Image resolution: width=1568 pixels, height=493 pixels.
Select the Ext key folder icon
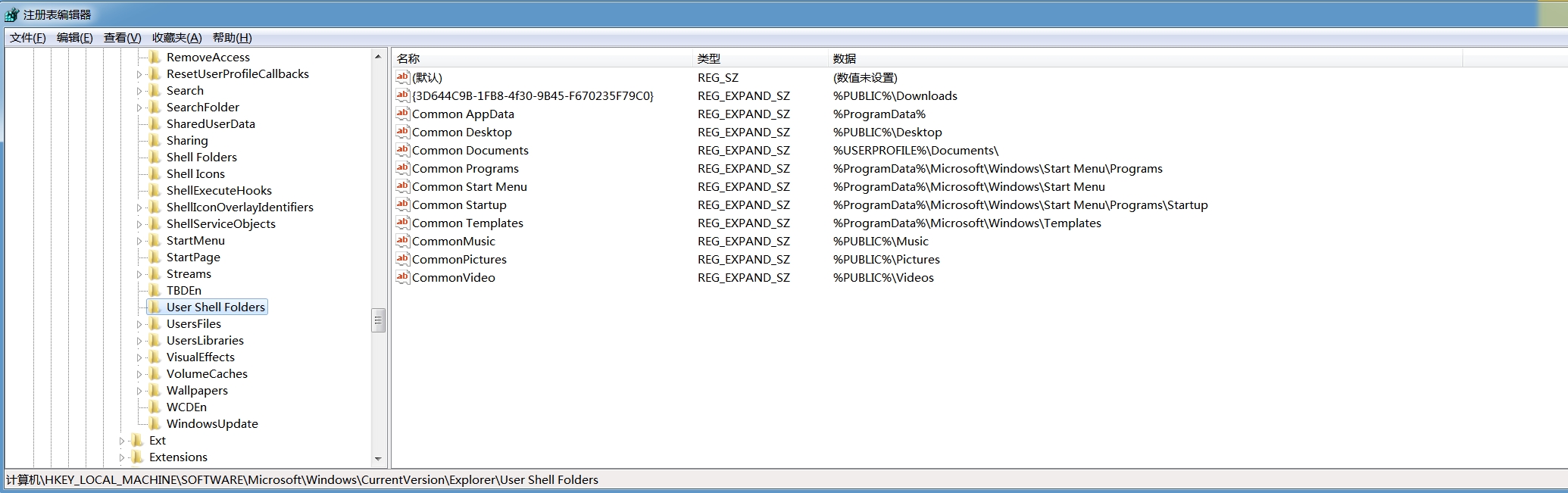[137, 440]
